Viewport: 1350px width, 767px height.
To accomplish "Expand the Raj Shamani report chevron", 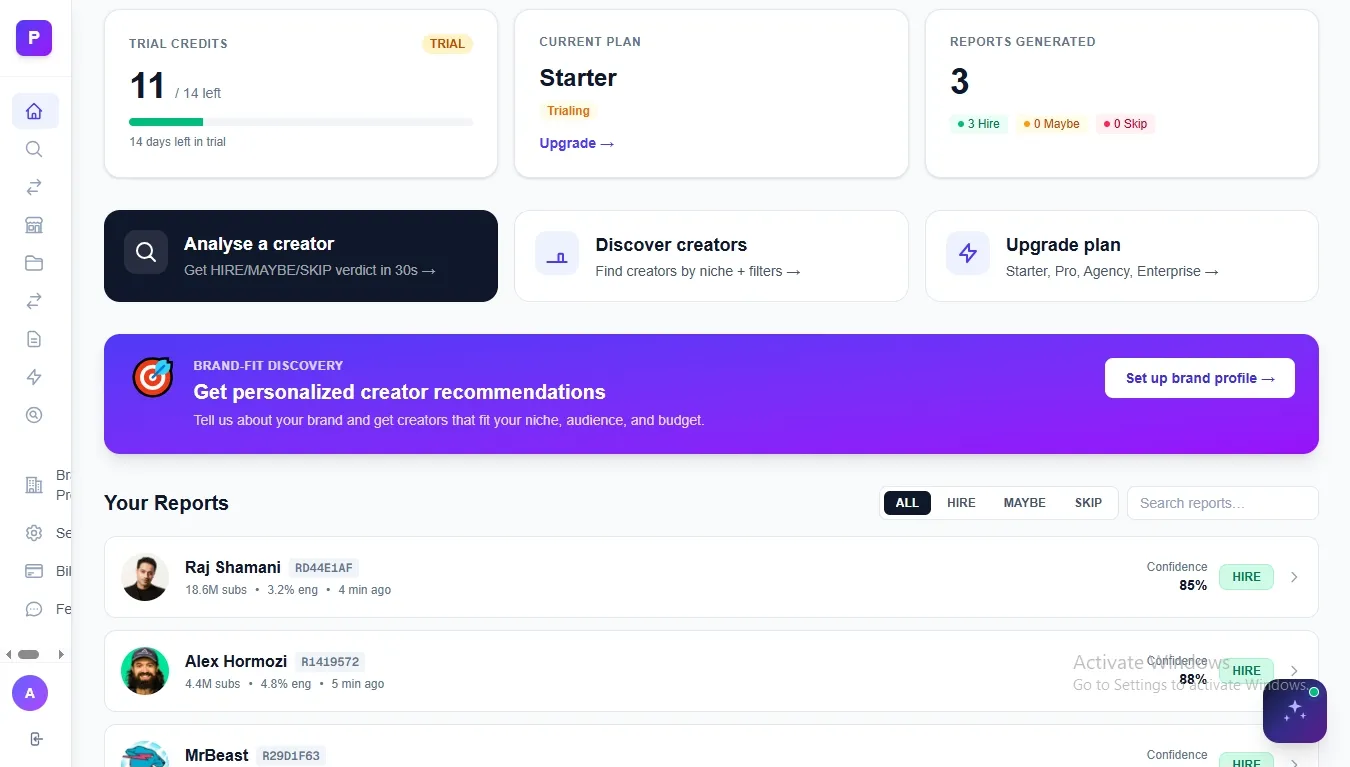I will [1294, 577].
